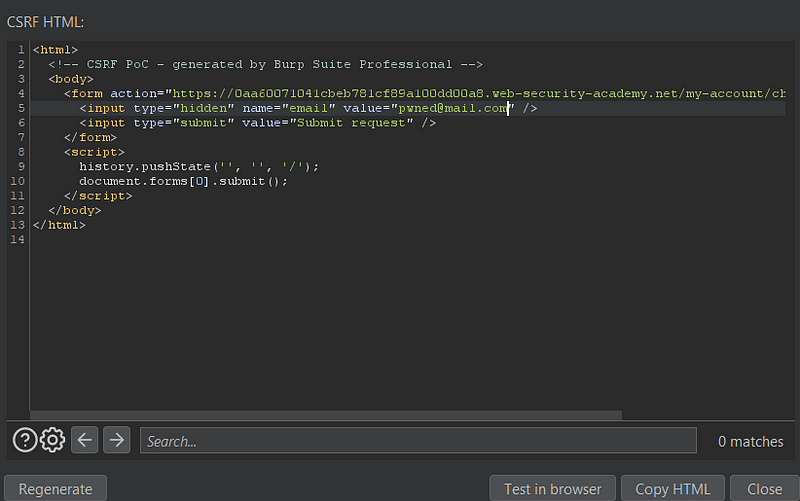Viewport: 800px width, 501px height.
Task: Copy HTML to clipboard
Action: point(672,489)
